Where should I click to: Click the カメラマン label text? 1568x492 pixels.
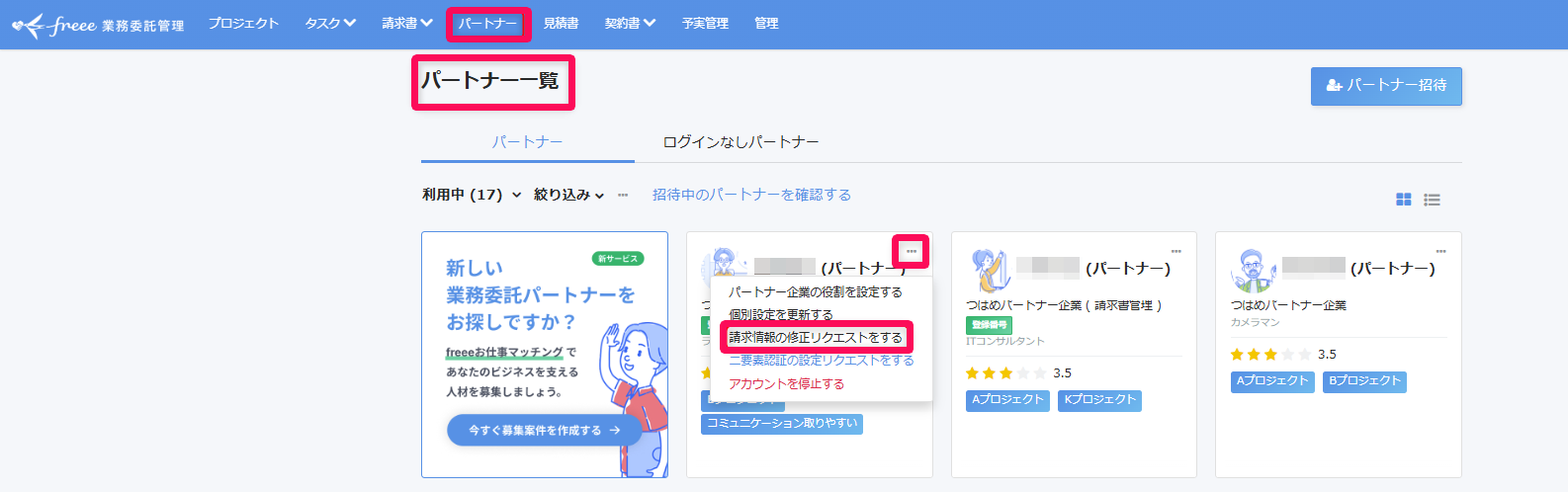point(1256,322)
